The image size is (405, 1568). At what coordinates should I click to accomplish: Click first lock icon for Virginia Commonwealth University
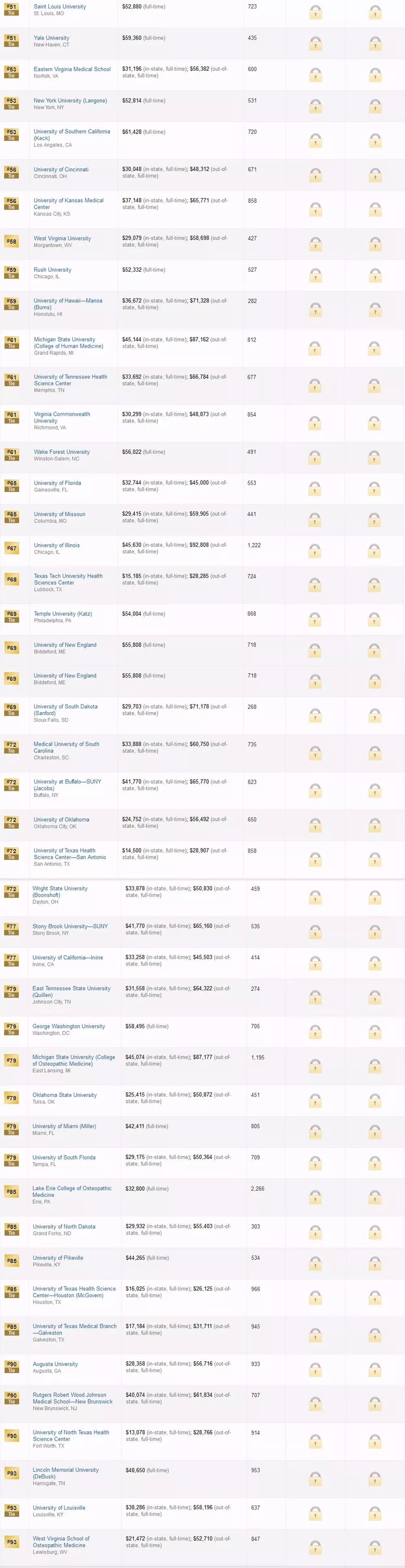[x=315, y=423]
